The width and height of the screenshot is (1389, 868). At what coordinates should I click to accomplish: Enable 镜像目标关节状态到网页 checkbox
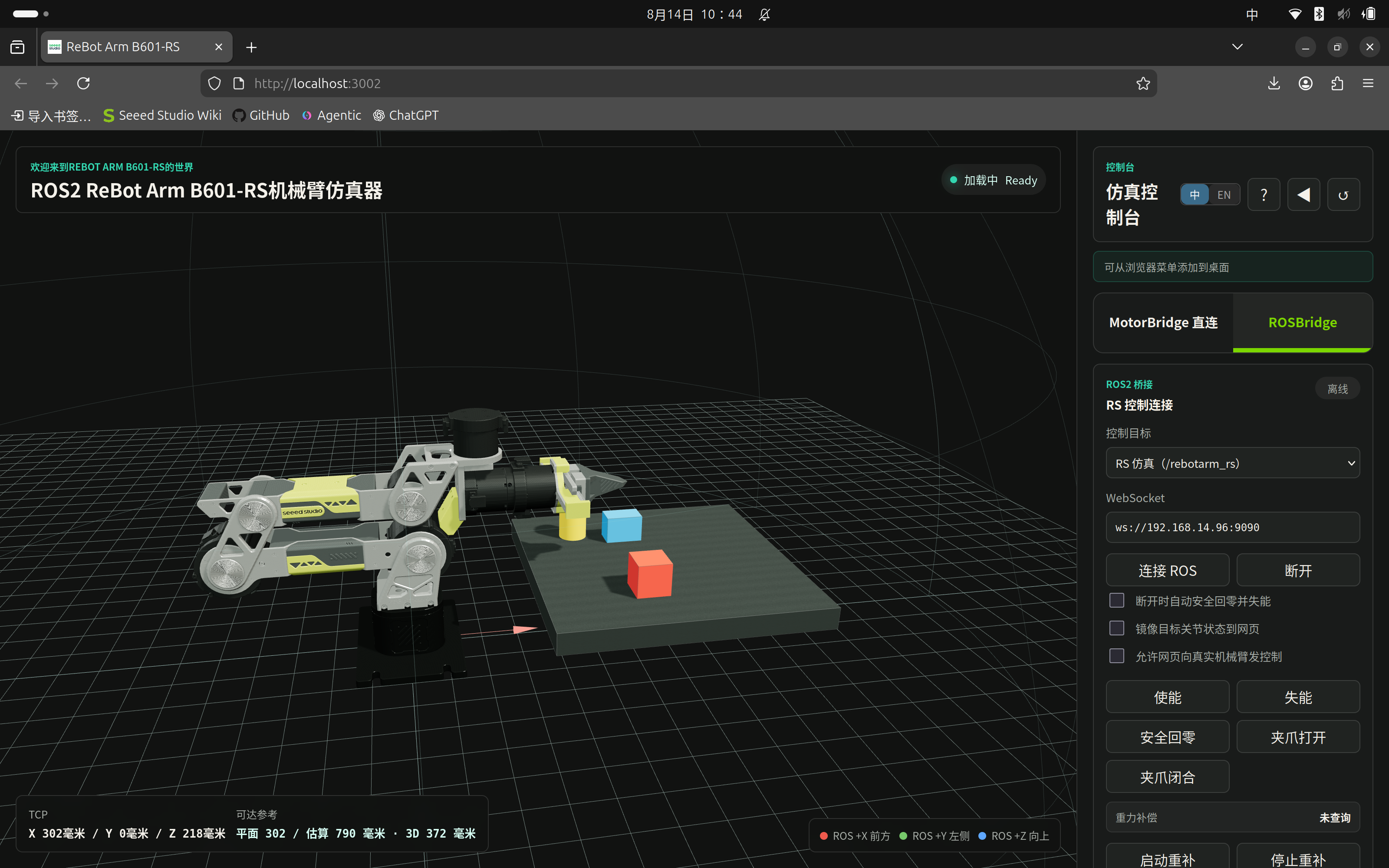click(x=1116, y=628)
